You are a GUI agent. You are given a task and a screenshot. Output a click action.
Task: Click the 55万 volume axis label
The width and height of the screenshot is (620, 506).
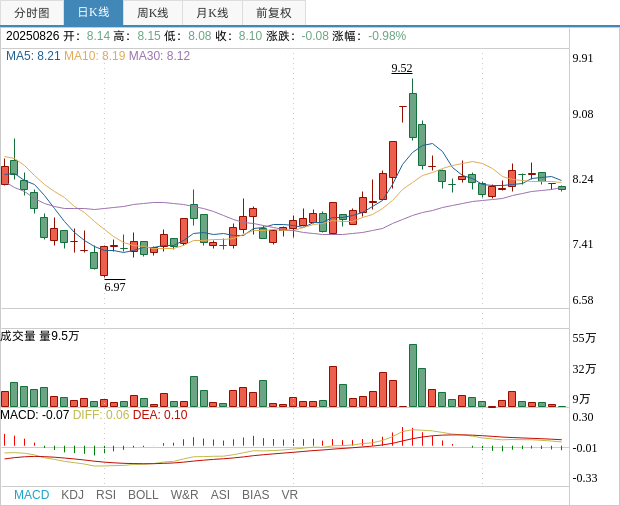tap(584, 338)
